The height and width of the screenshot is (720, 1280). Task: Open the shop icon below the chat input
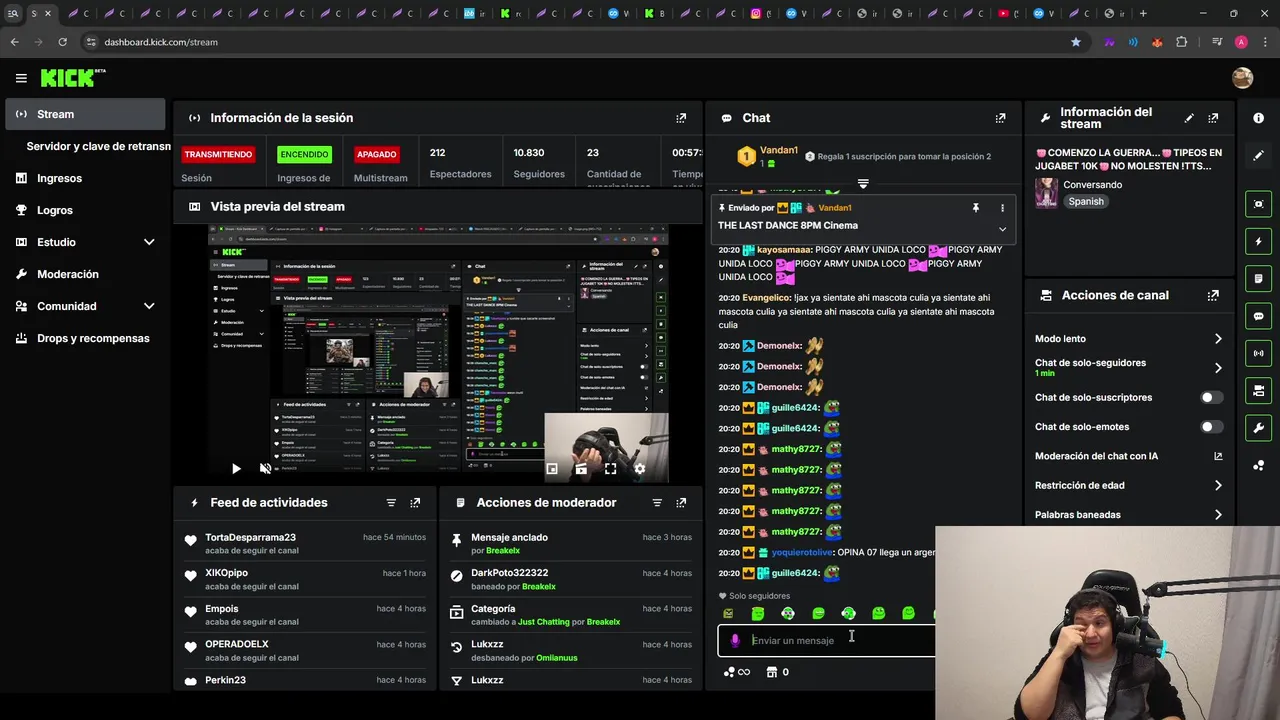coord(771,672)
